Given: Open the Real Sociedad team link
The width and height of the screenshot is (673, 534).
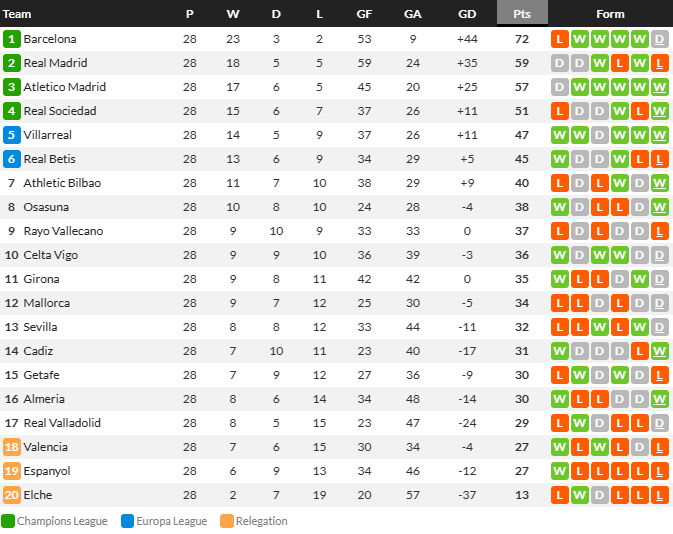Looking at the screenshot, I should tap(60, 111).
